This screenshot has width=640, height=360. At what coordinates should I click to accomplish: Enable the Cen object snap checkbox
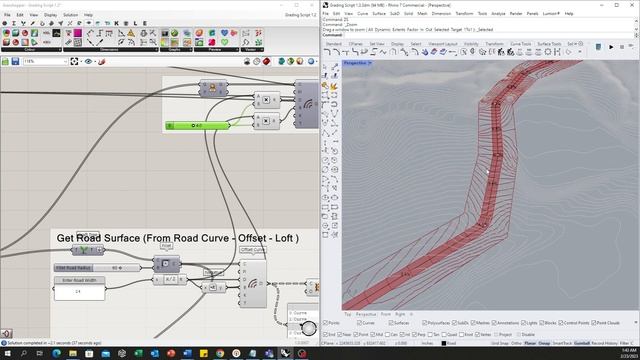388,335
